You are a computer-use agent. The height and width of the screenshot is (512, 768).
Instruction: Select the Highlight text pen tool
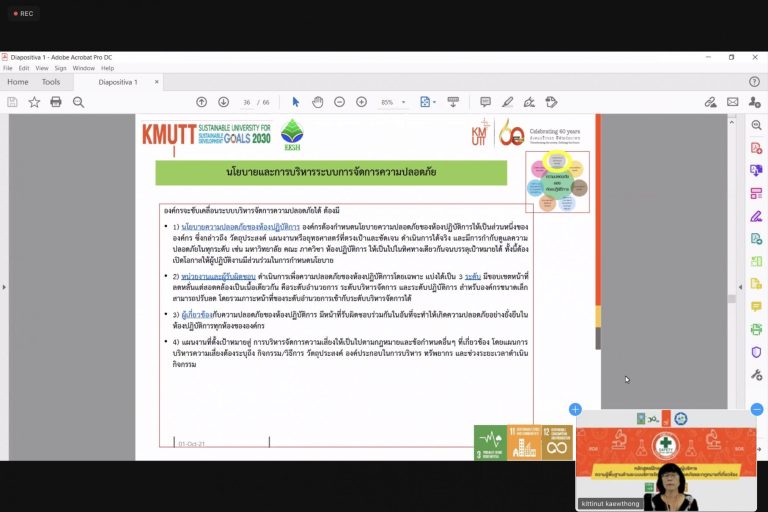507,102
